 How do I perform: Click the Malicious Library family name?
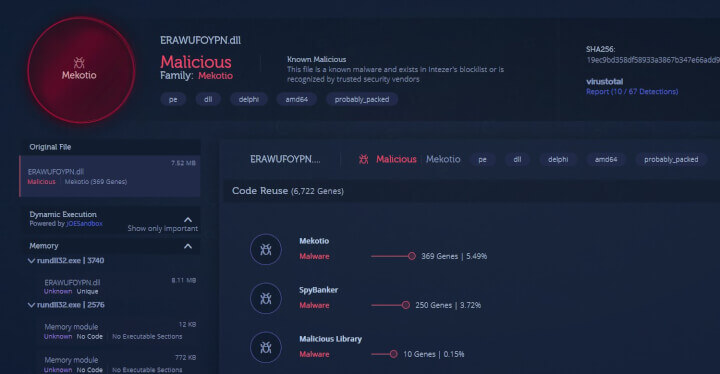(331, 339)
